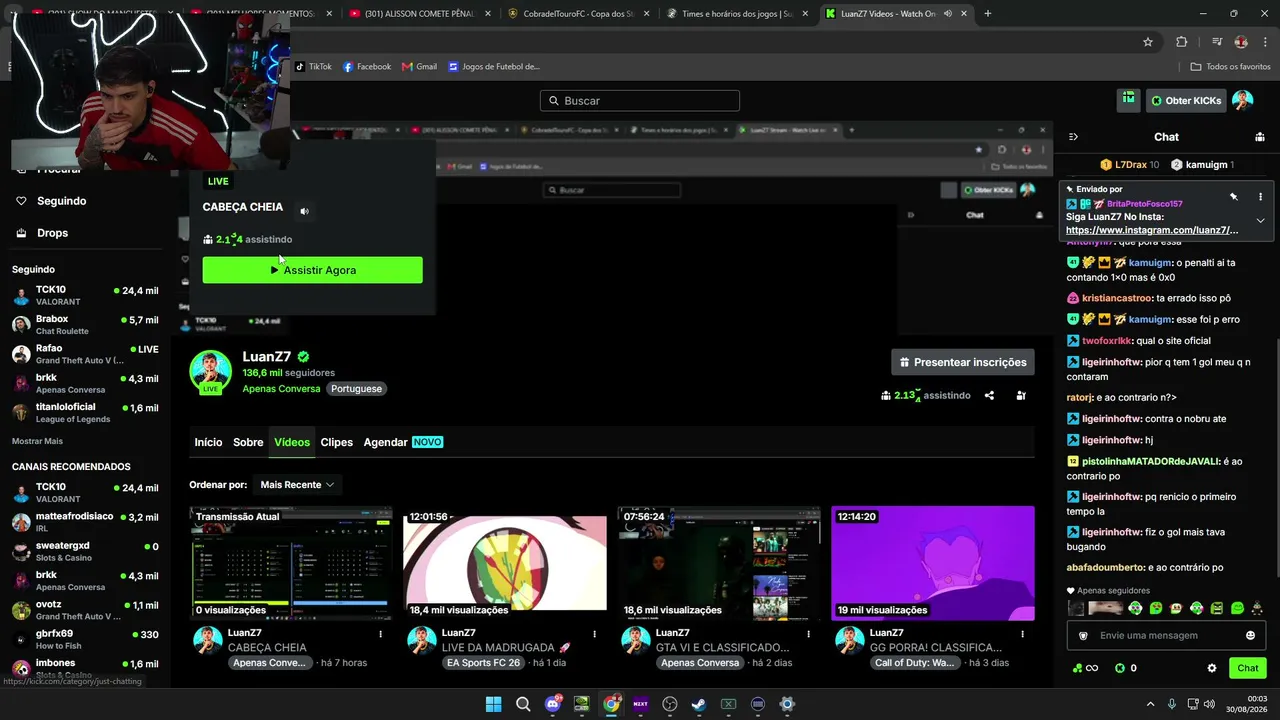1280x720 pixels.
Task: Open Steam from the taskbar
Action: 699,704
